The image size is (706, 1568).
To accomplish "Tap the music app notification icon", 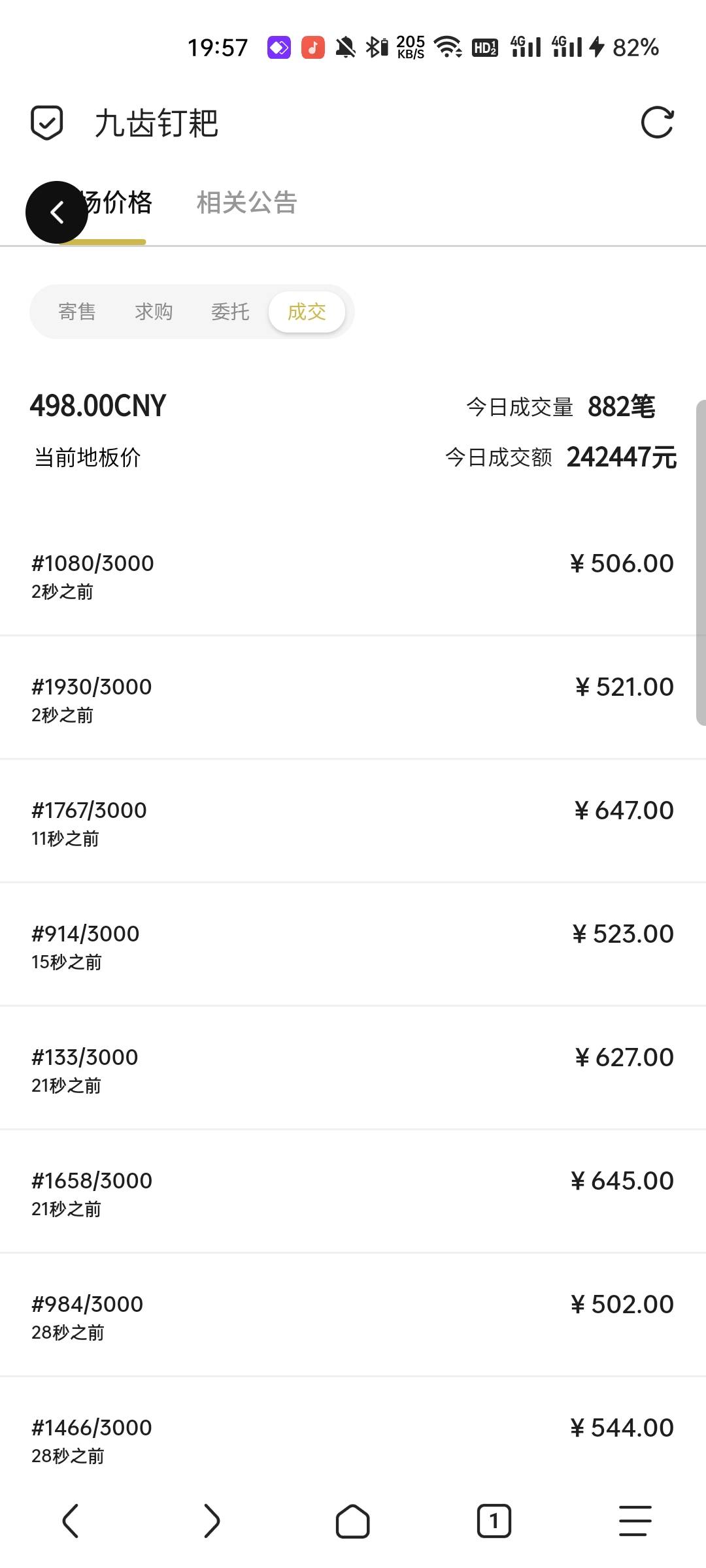I will [x=313, y=48].
